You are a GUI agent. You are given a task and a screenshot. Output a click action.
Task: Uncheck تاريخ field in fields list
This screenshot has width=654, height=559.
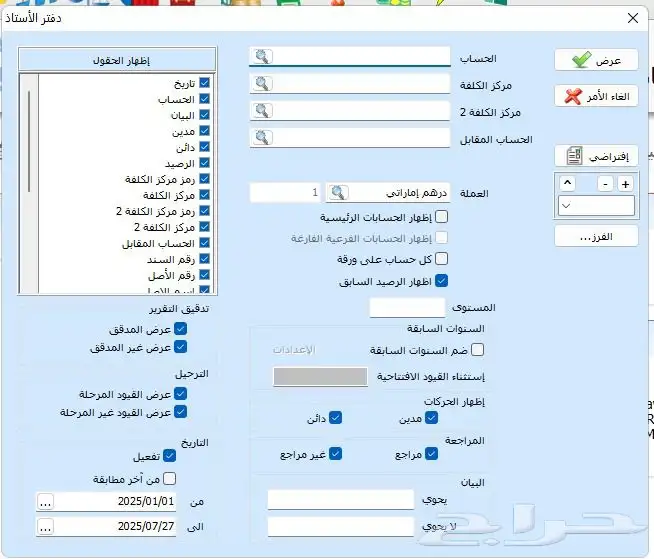[204, 83]
